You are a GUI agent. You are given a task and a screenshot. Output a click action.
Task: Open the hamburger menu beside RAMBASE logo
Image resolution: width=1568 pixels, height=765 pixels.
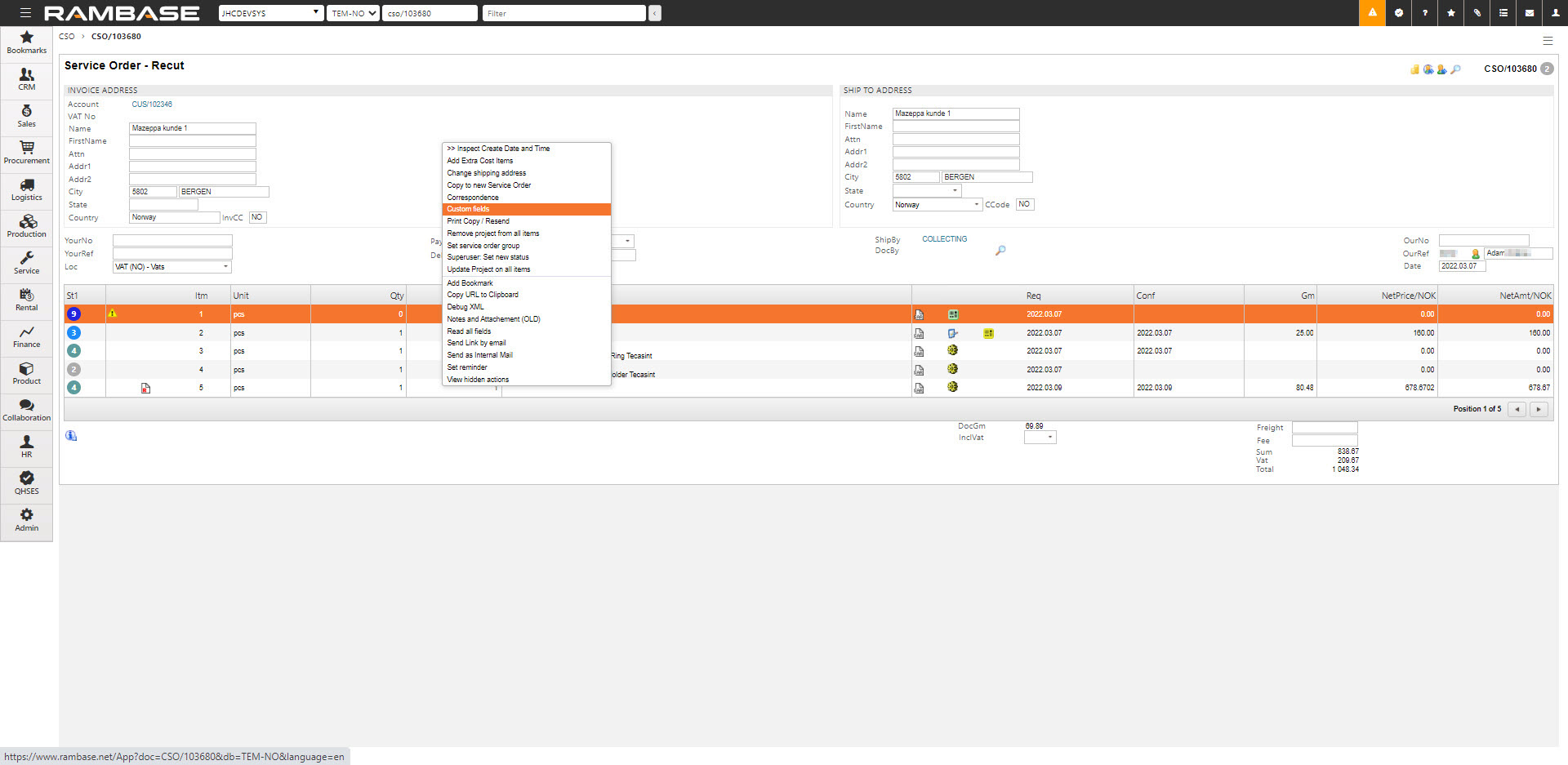(25, 13)
